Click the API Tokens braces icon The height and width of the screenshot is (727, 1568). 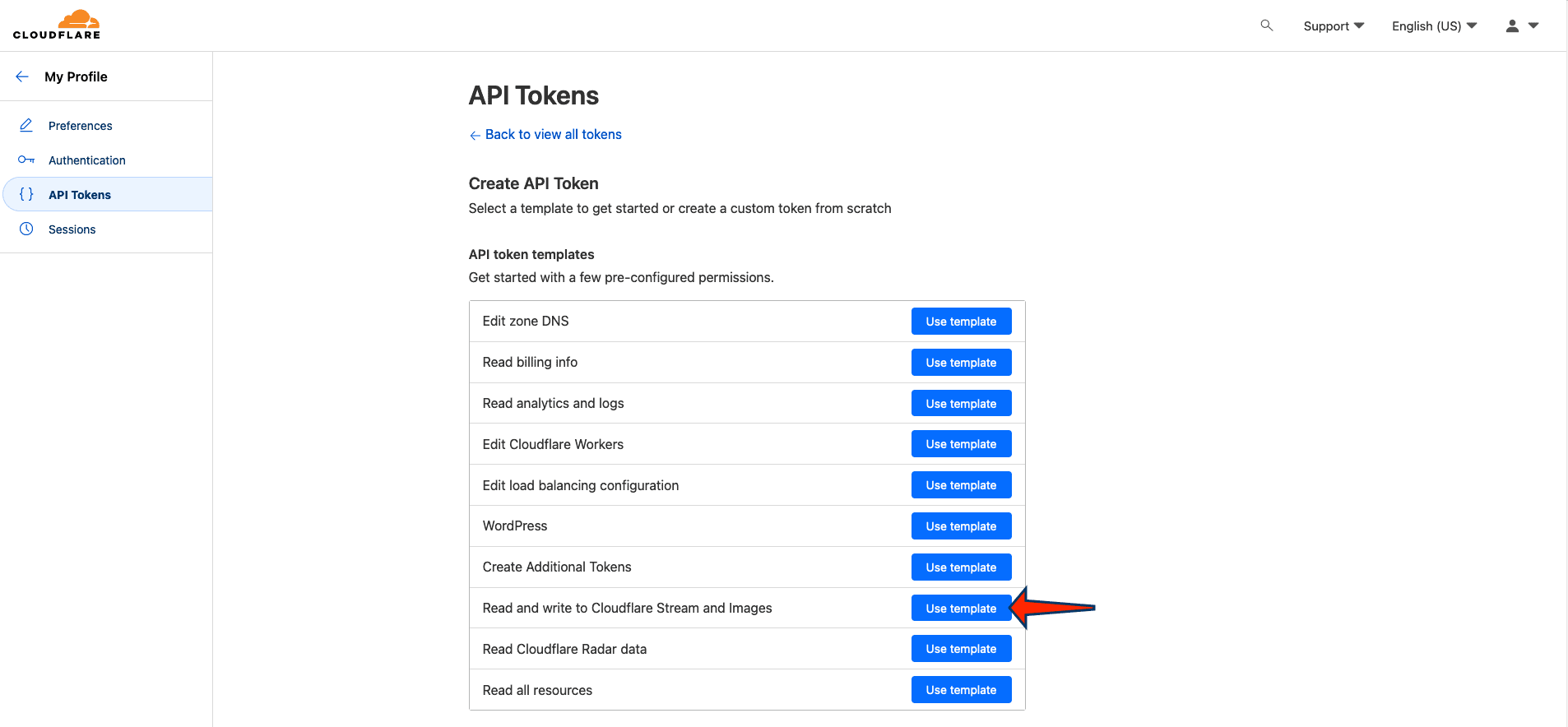coord(26,194)
